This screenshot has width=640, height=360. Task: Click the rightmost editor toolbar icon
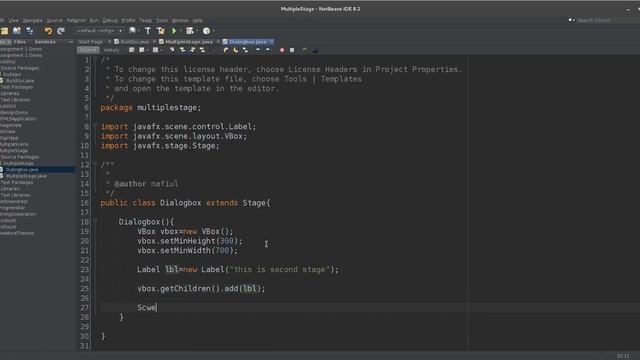point(315,50)
